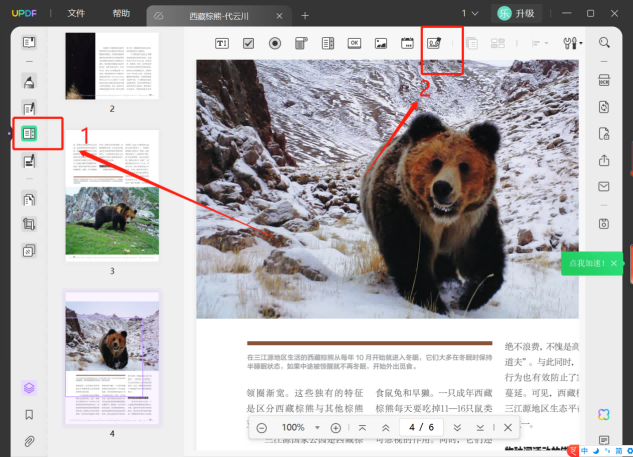Edit the page number field showing 4 / 6
This screenshot has width=633, height=457.
421,427
